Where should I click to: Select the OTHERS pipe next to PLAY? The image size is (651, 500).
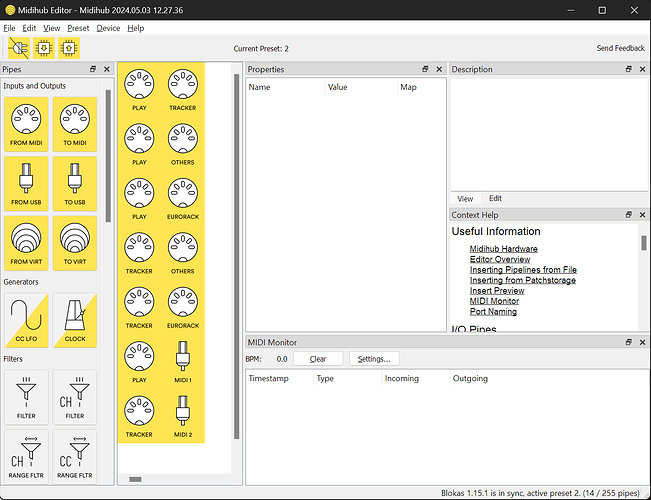(183, 144)
